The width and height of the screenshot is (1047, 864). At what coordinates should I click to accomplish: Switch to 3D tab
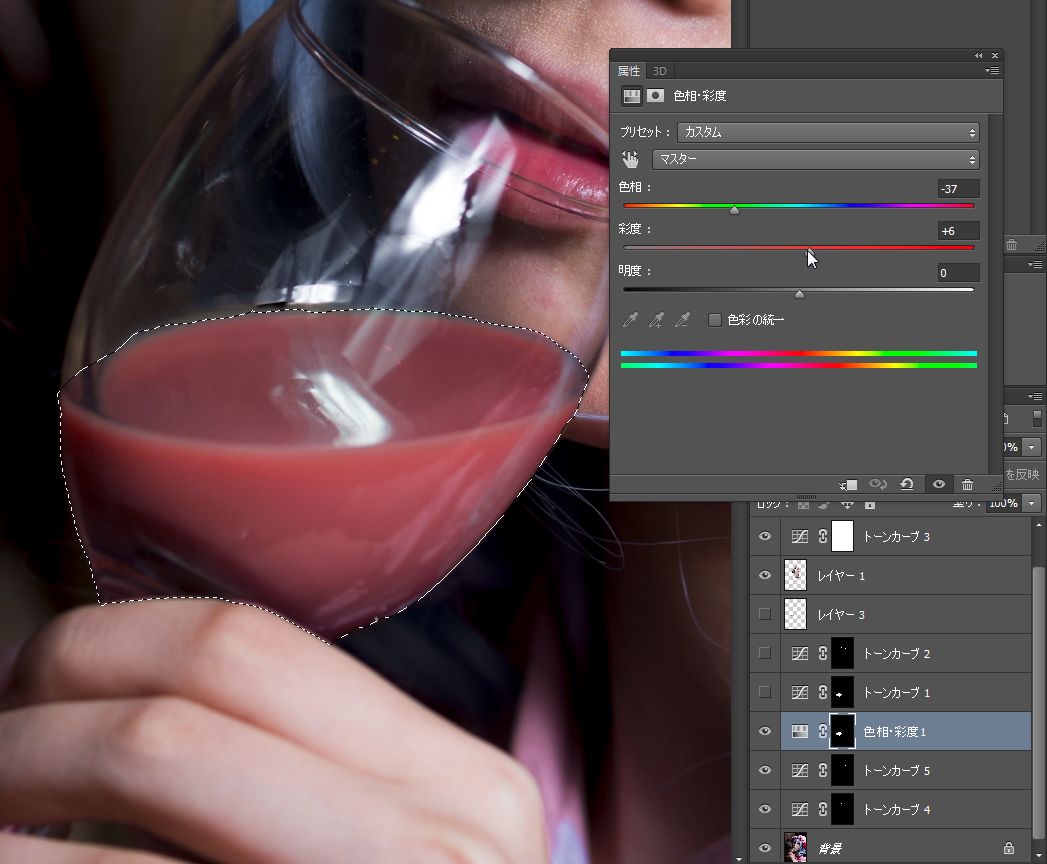click(x=660, y=71)
